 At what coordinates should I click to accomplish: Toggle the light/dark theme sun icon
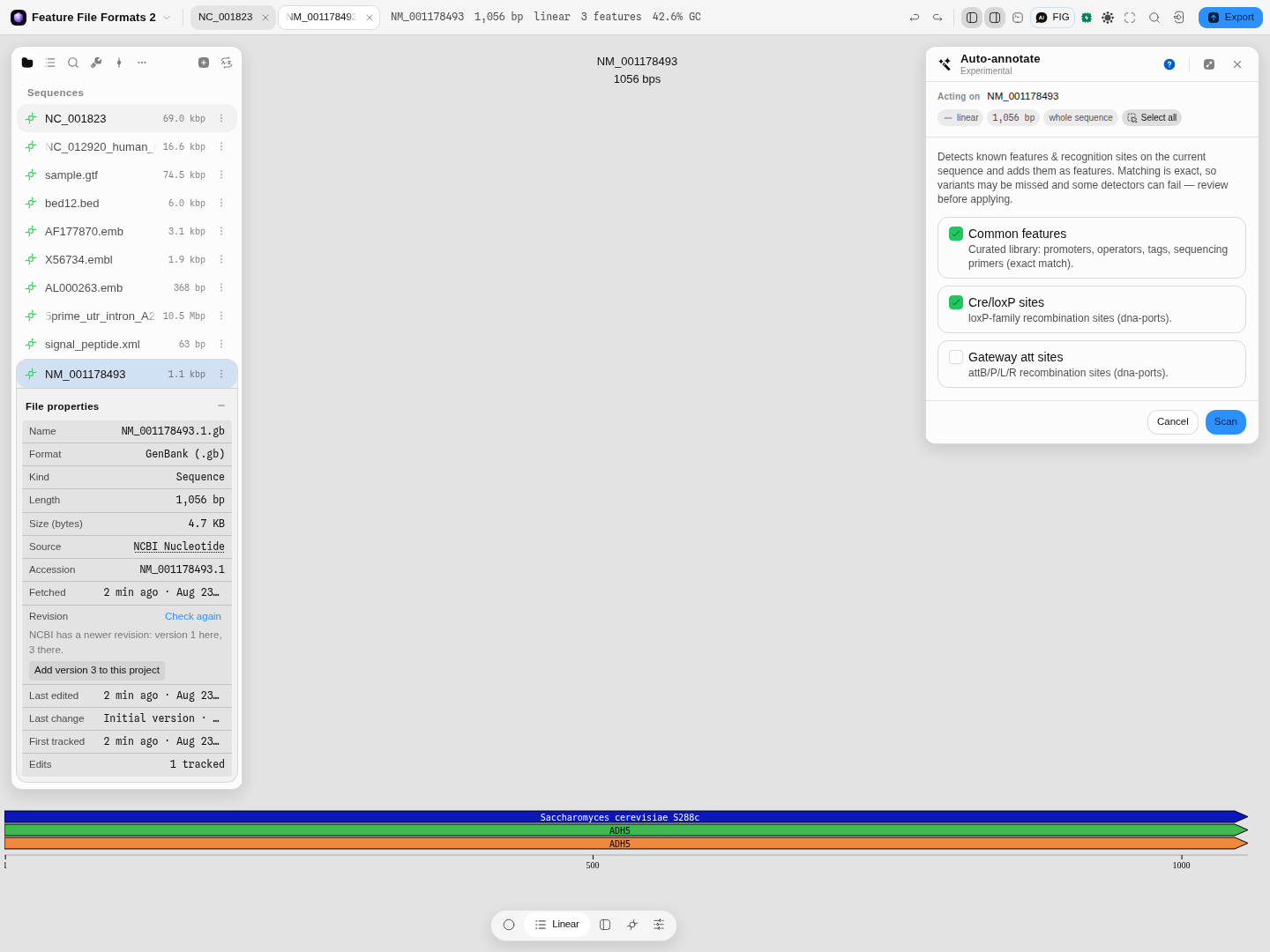(1108, 18)
